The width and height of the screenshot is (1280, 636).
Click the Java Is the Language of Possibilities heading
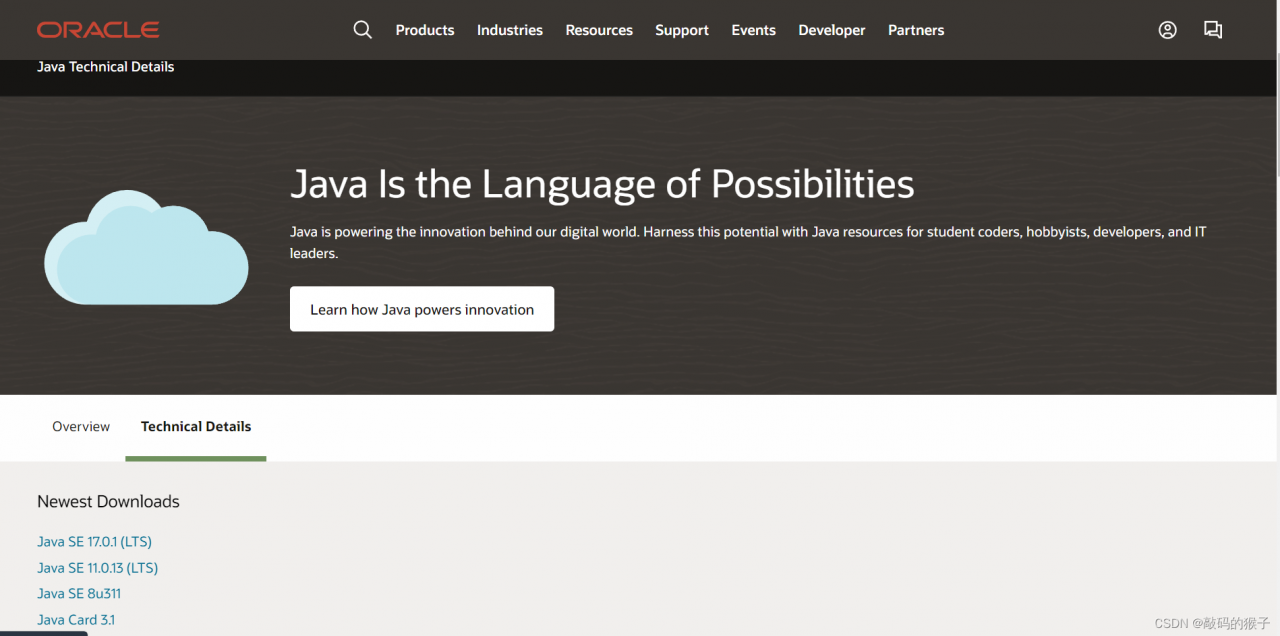tap(602, 184)
